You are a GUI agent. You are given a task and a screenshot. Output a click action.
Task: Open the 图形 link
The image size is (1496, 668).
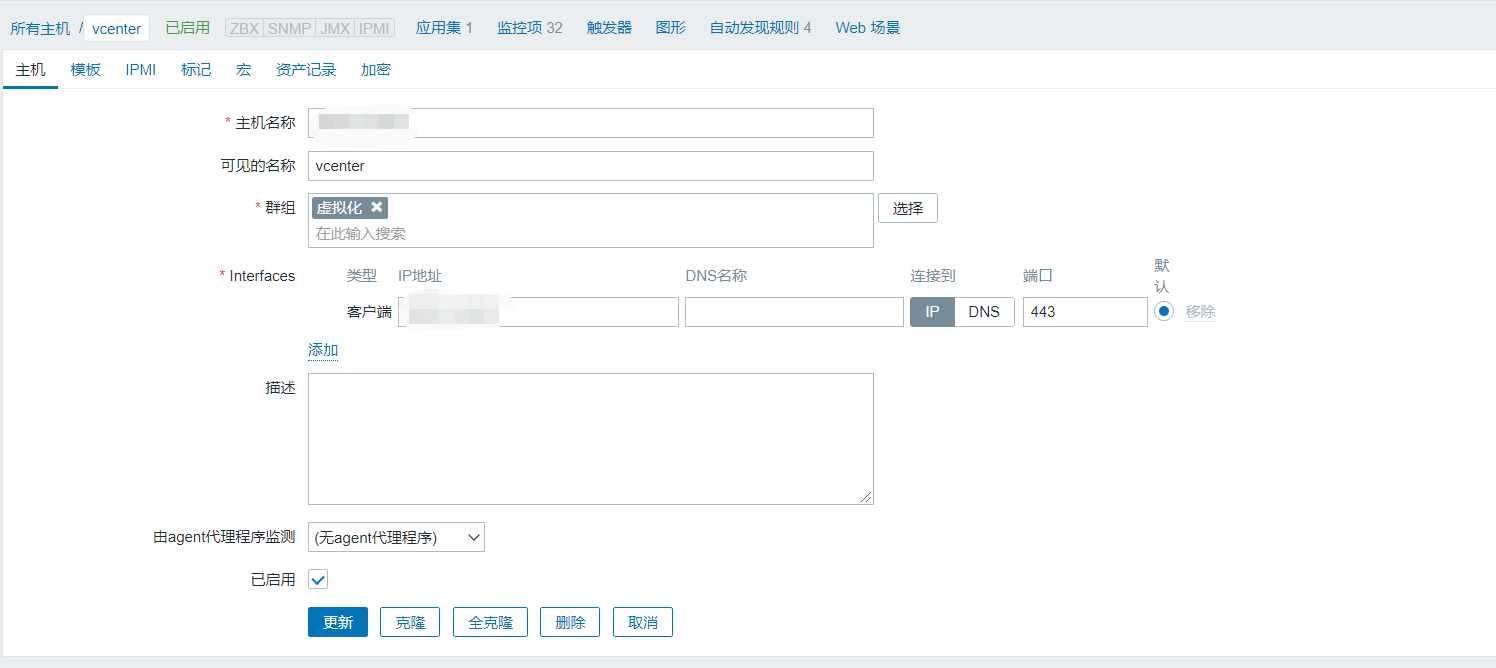tap(671, 28)
